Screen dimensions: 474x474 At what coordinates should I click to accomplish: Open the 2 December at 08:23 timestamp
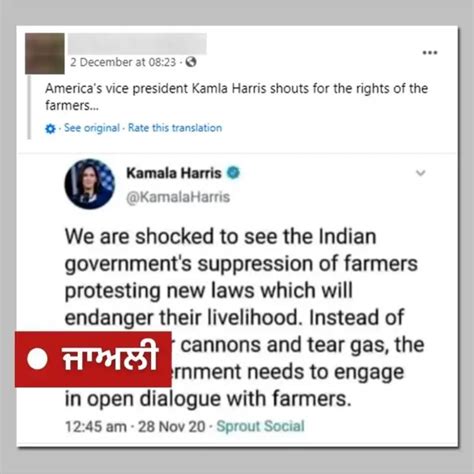(x=123, y=62)
